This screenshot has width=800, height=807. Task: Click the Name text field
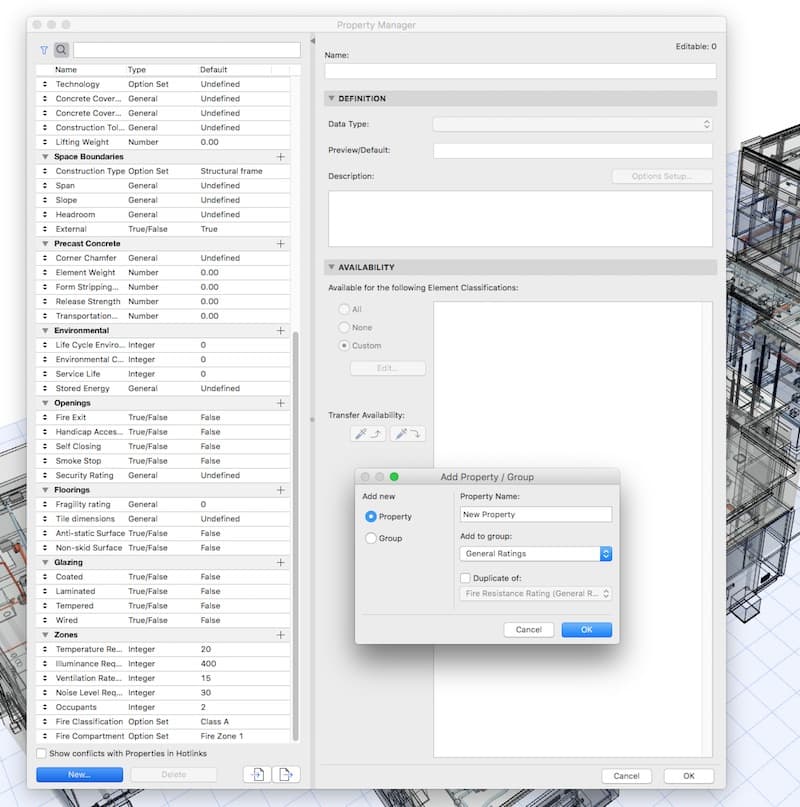(x=520, y=71)
